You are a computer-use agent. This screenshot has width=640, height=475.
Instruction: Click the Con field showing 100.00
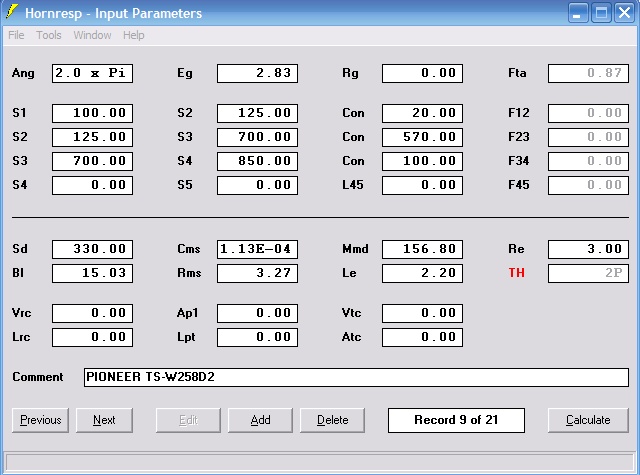point(422,161)
